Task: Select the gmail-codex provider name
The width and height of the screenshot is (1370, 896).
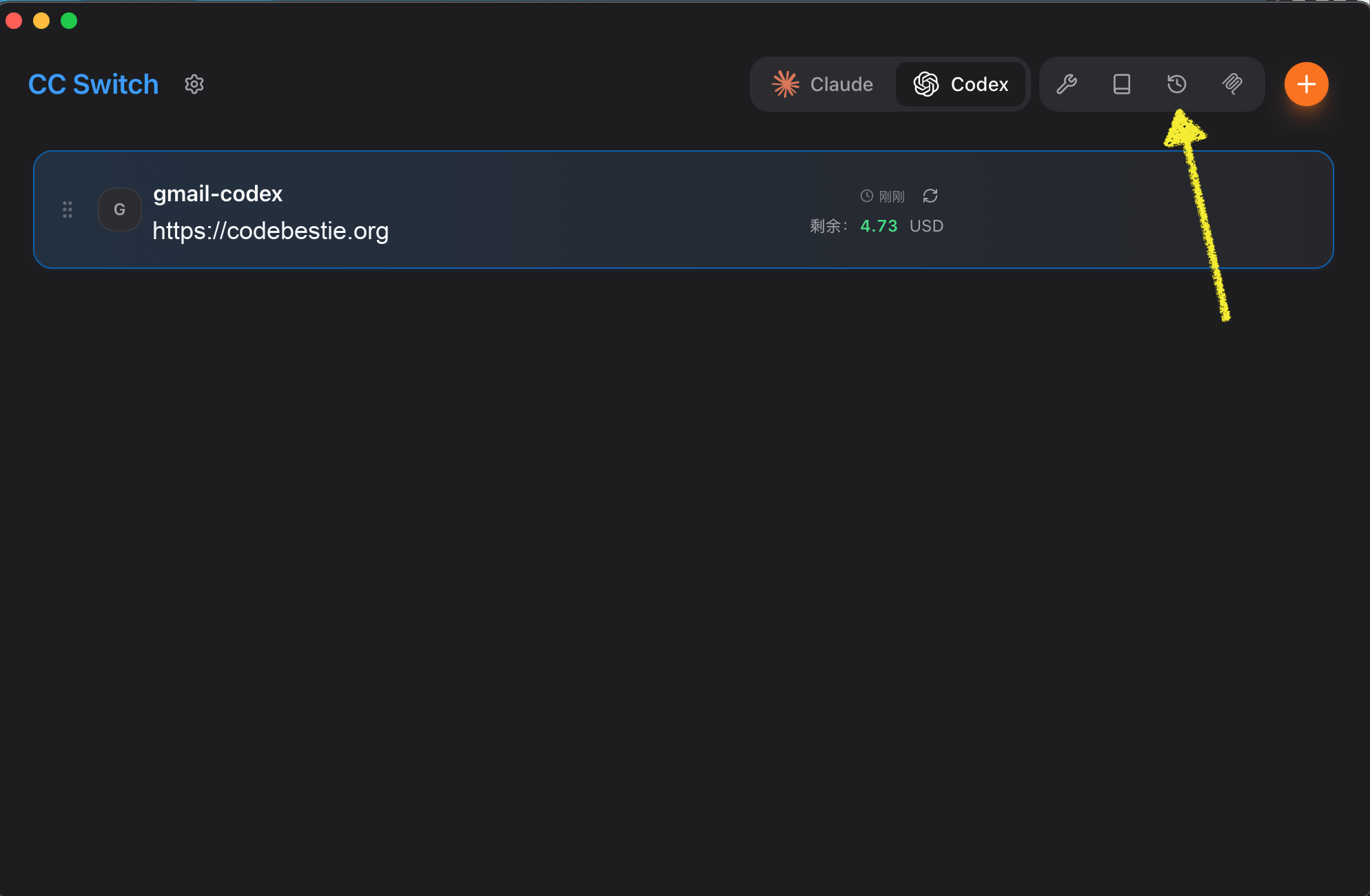Action: (x=218, y=194)
